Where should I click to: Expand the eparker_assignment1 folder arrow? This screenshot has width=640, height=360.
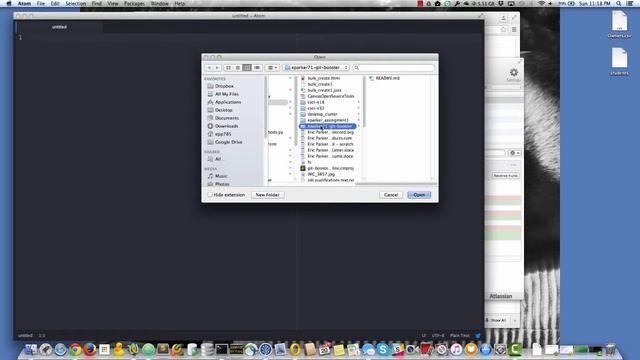coord(359,120)
